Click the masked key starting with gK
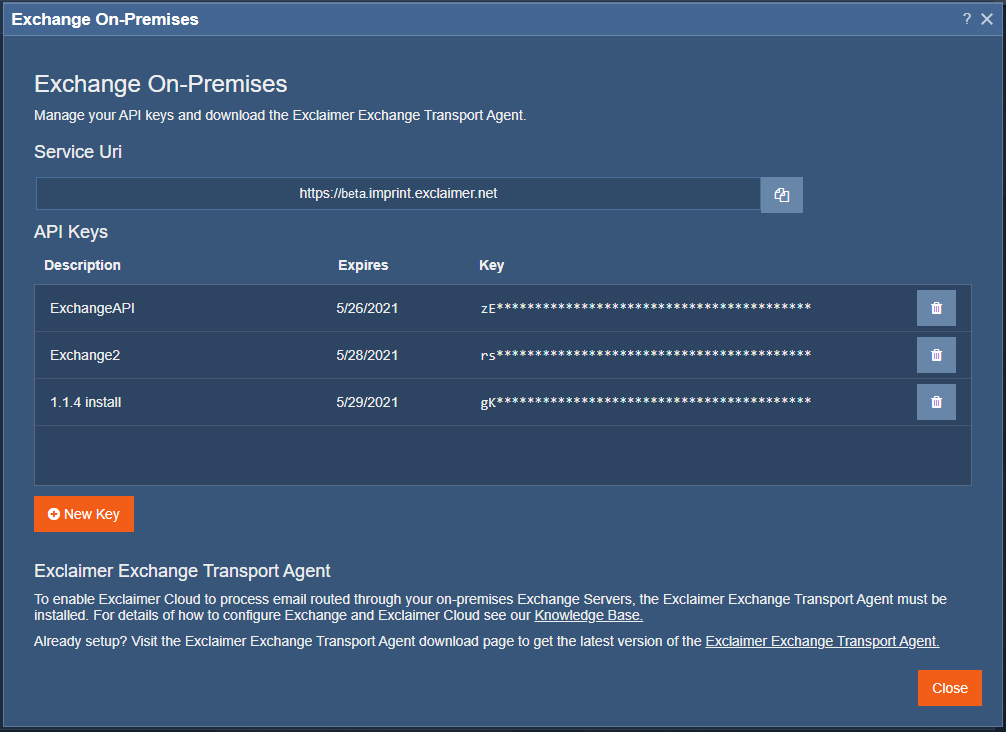Image resolution: width=1006 pixels, height=732 pixels. pyautogui.click(x=645, y=402)
